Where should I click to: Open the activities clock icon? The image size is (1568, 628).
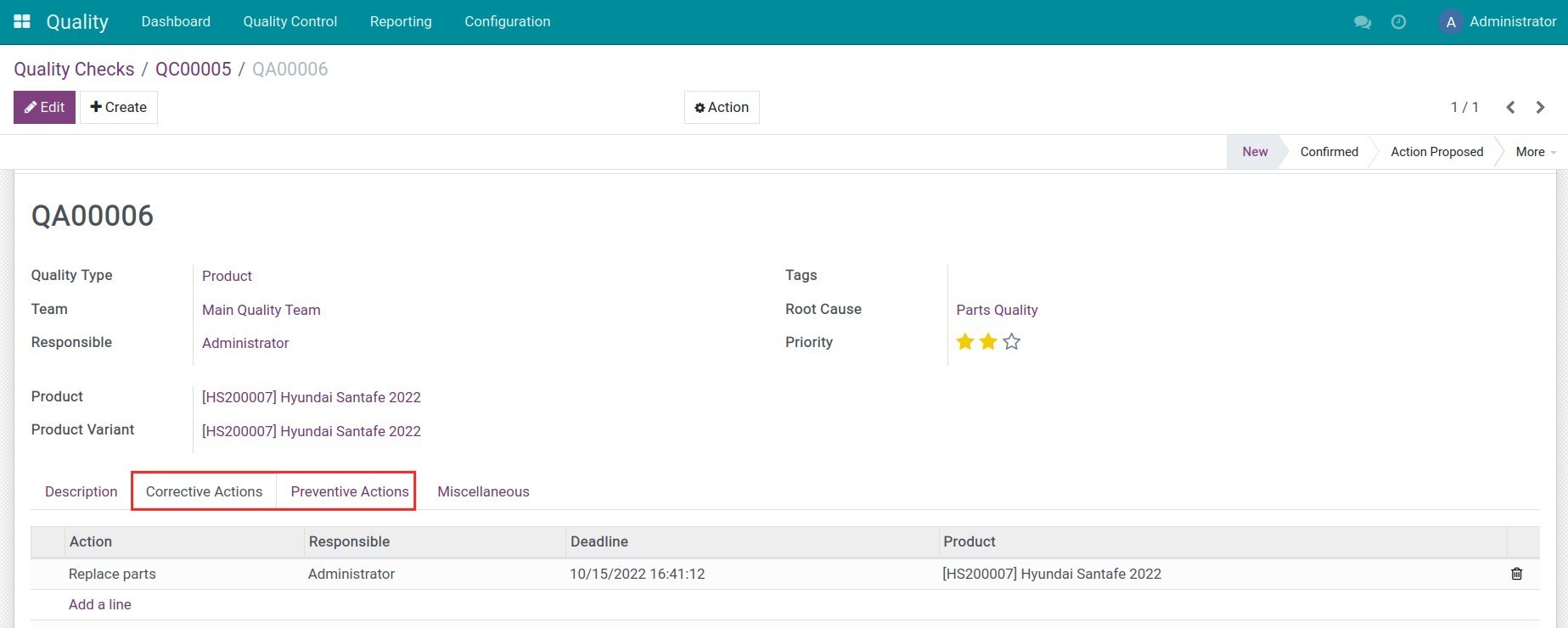(x=1398, y=22)
